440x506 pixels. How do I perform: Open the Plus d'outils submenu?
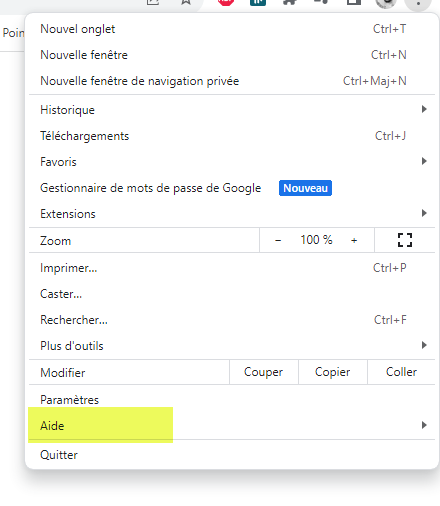[x=232, y=346]
